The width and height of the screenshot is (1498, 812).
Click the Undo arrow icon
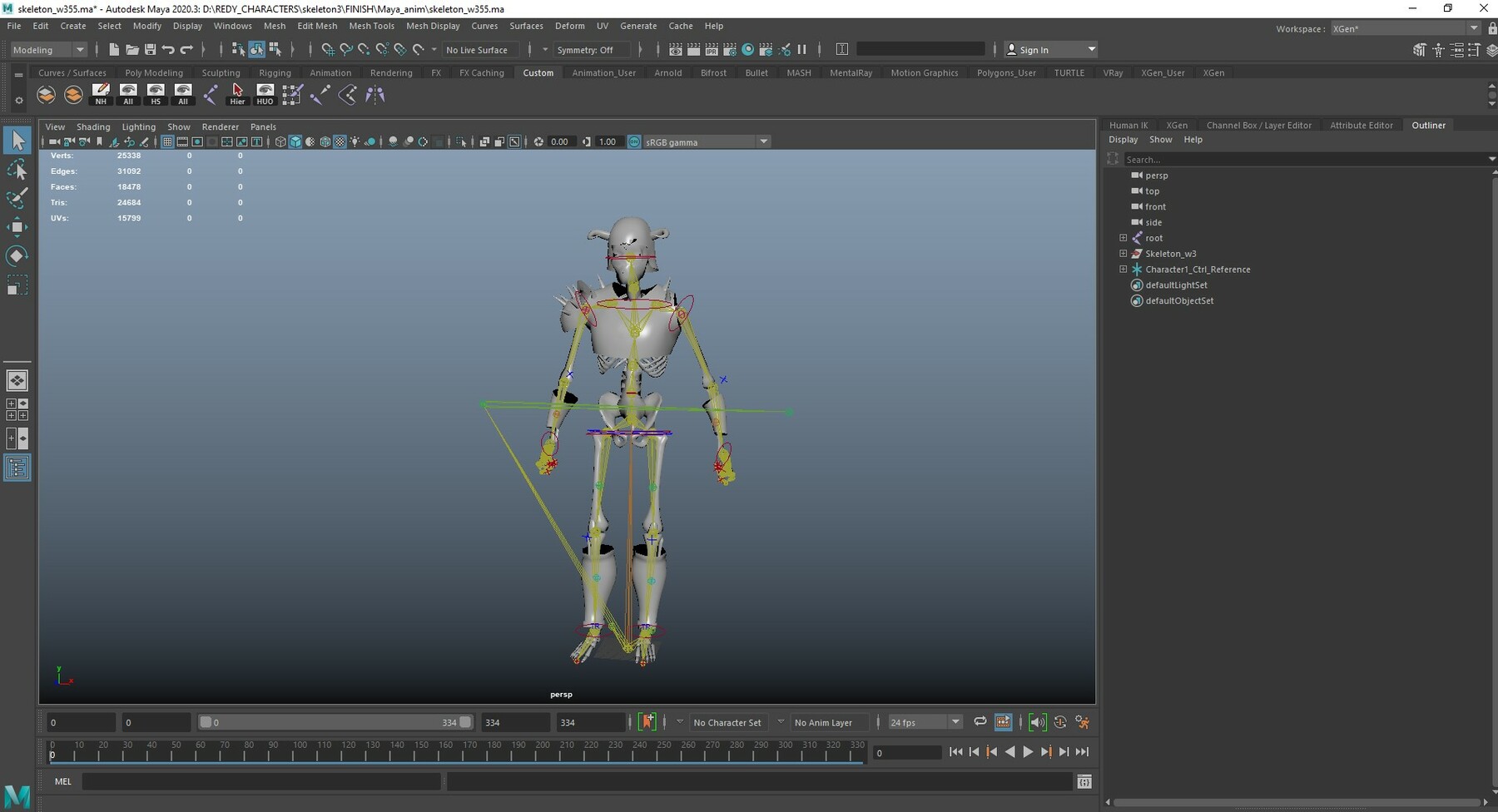pos(168,50)
